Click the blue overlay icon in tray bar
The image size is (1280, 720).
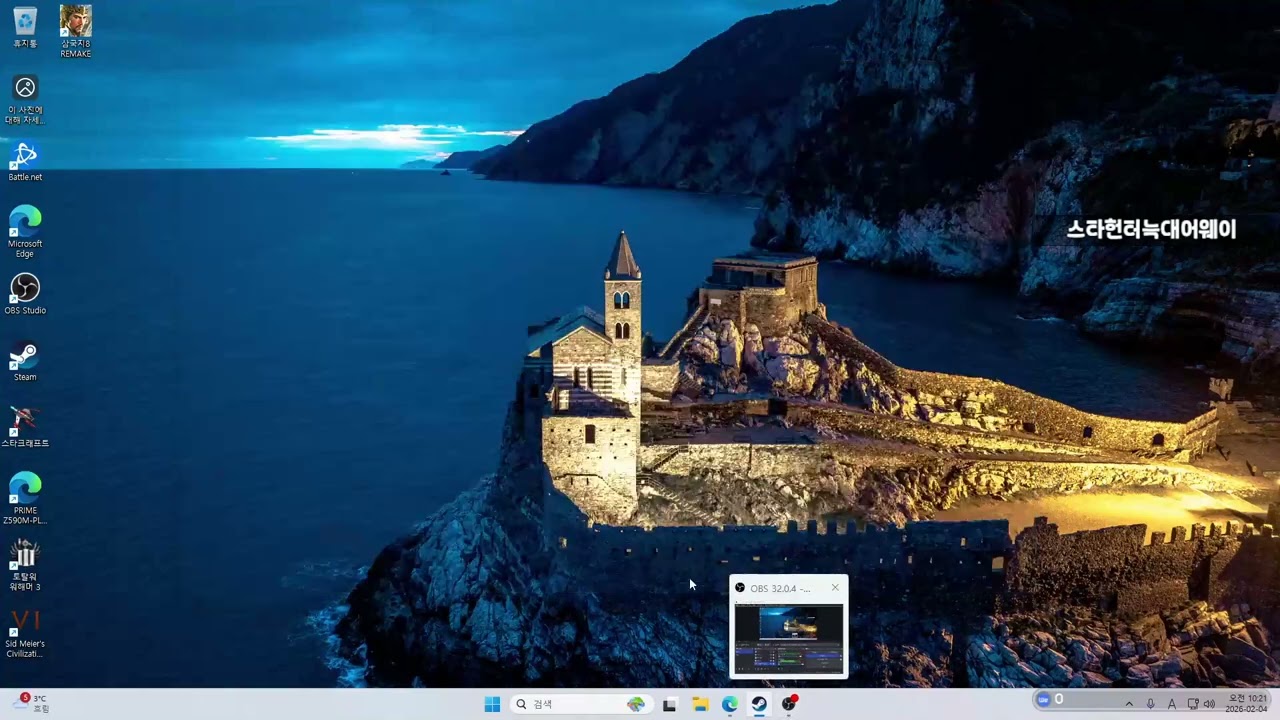point(1043,700)
